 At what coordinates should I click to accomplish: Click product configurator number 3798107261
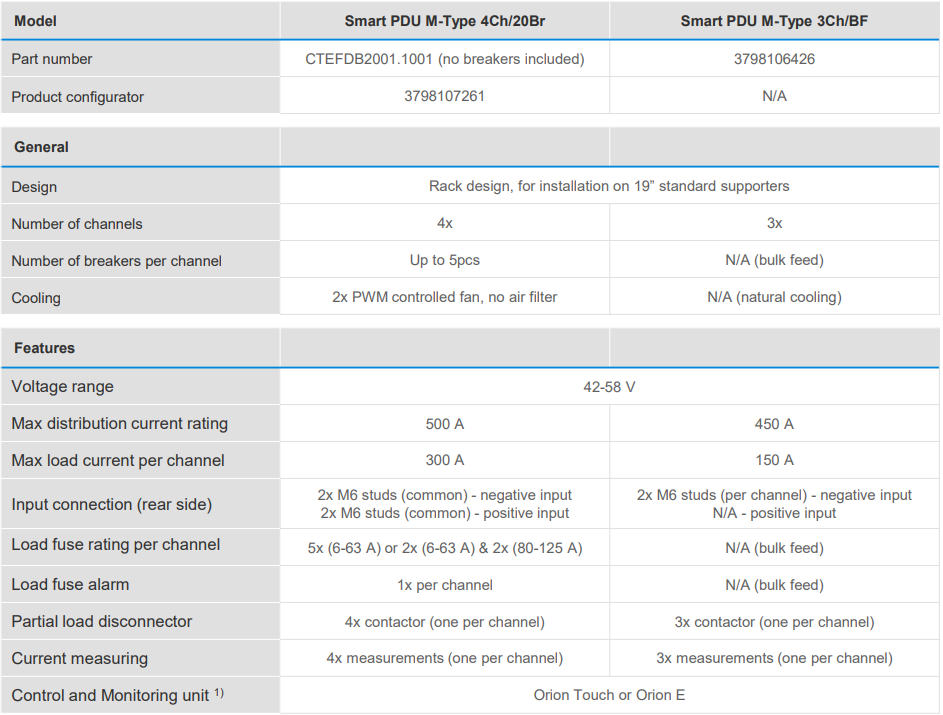(444, 96)
